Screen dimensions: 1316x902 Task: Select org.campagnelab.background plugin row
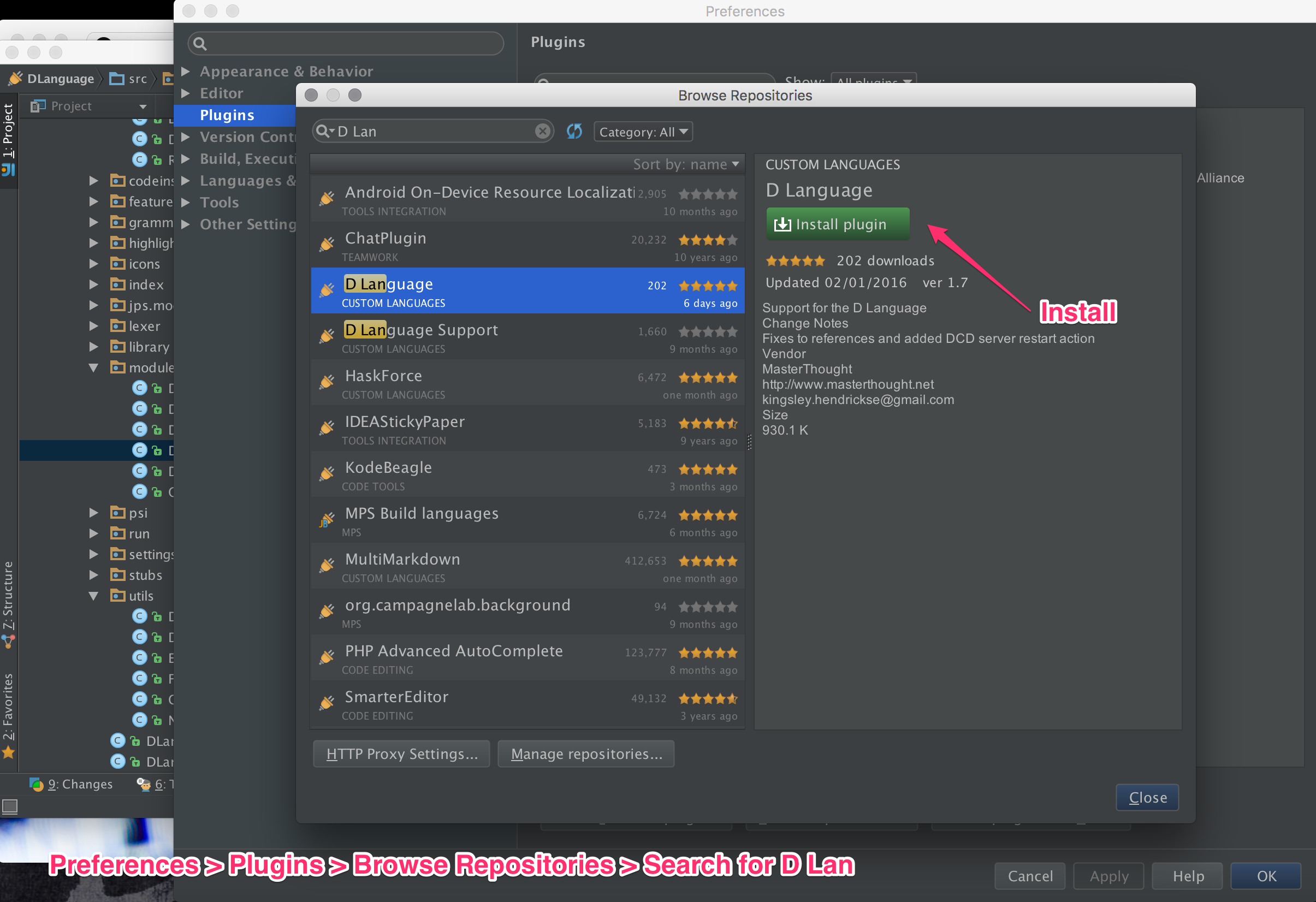[527, 612]
